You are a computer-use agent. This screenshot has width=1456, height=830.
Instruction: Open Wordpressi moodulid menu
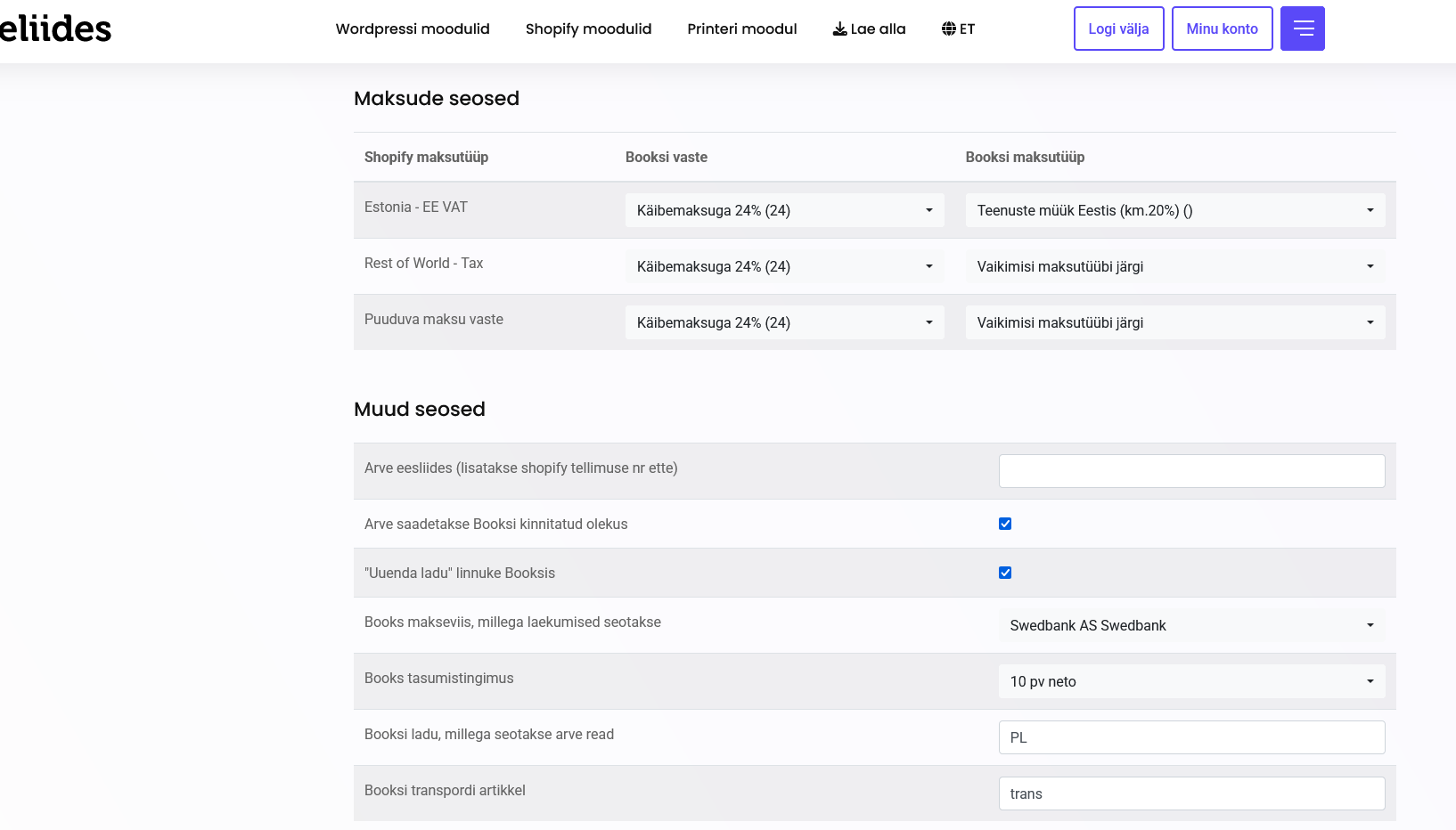[x=413, y=28]
